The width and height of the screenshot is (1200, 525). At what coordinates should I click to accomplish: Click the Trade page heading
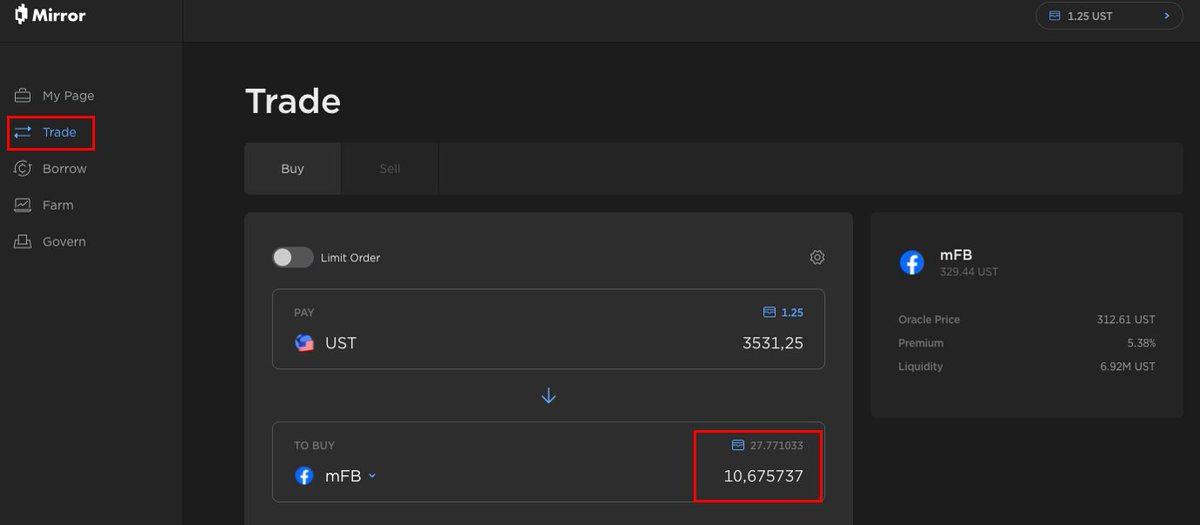(x=293, y=101)
